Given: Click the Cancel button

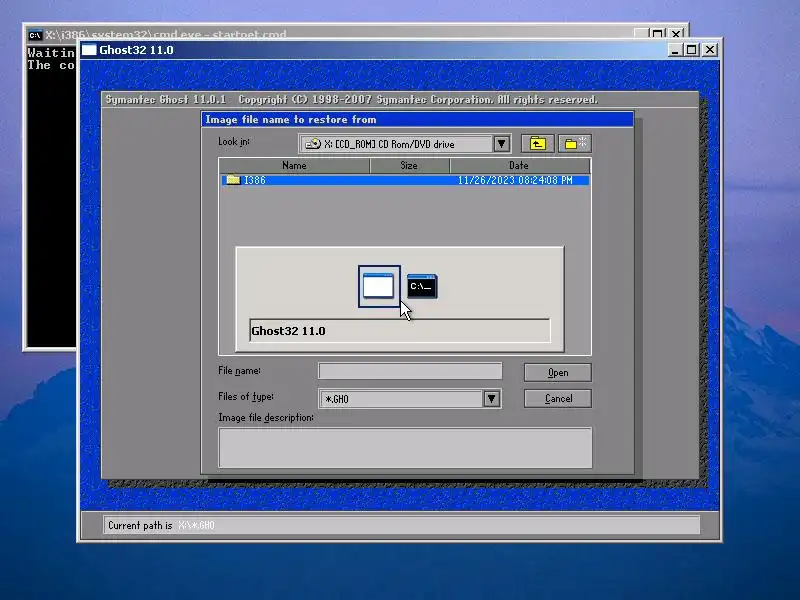Looking at the screenshot, I should click(x=558, y=398).
